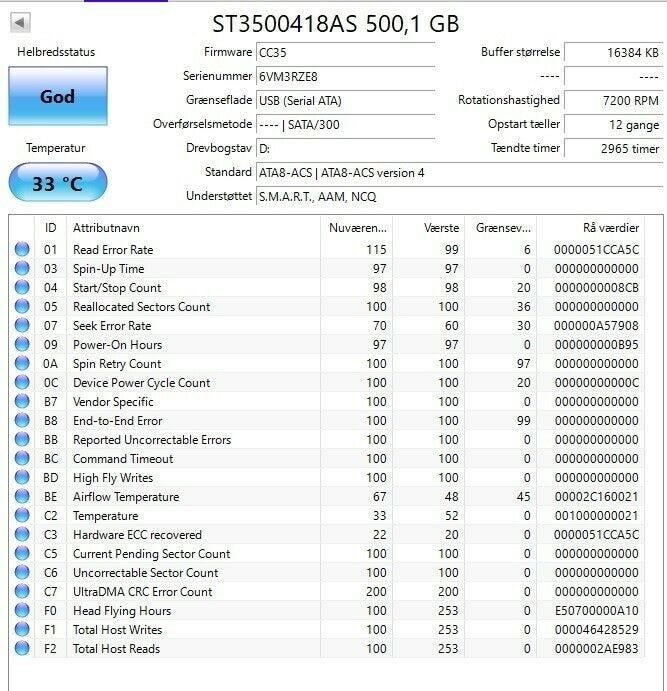Screen dimensions: 667x691
Task: Click status orb for Vendor Specific
Action: (x=22, y=401)
